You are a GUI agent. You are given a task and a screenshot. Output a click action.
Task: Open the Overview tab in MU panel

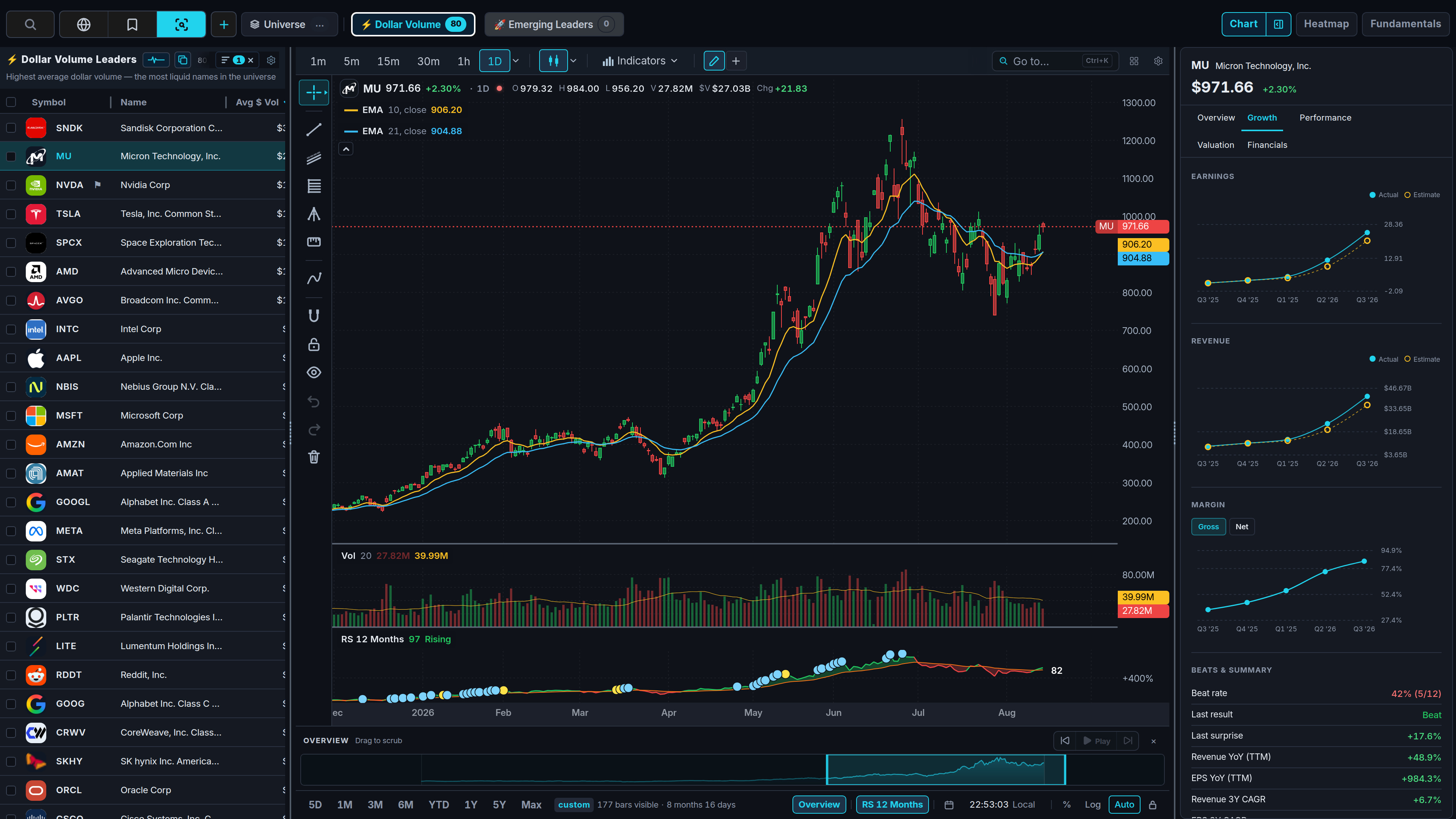click(1216, 118)
